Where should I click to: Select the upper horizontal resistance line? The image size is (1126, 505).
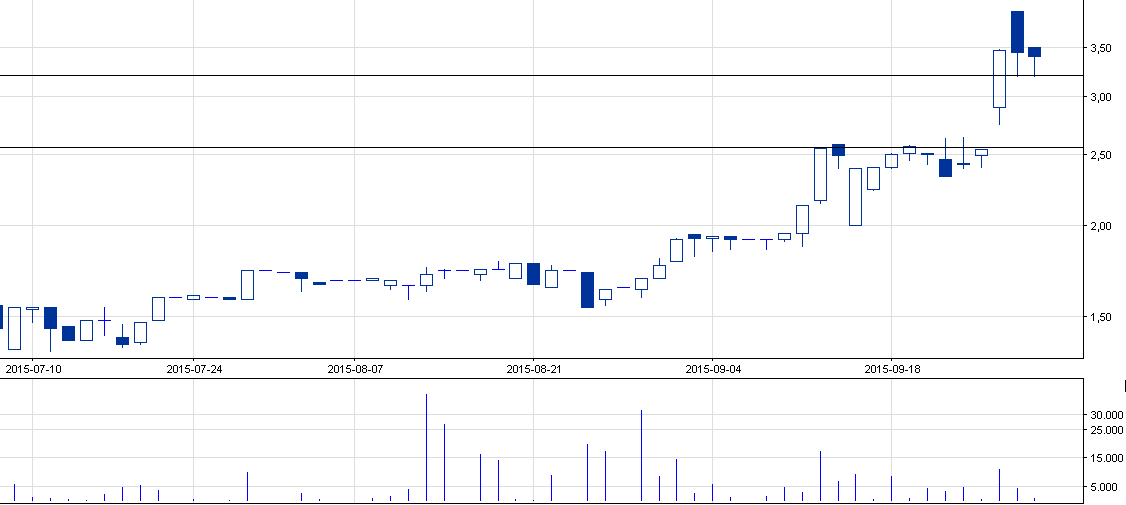500,75
